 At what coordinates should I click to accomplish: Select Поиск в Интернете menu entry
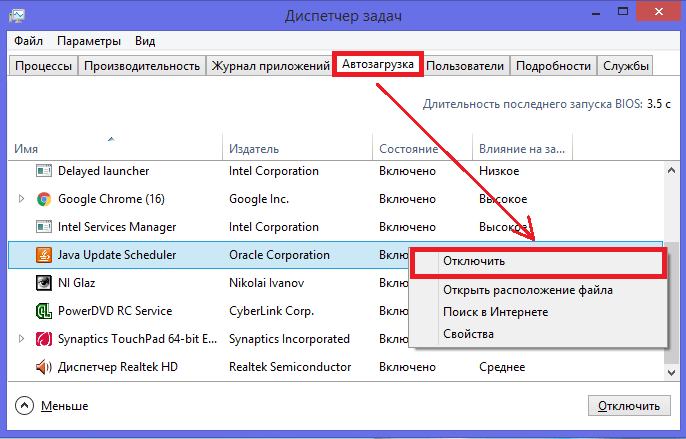pos(538,312)
